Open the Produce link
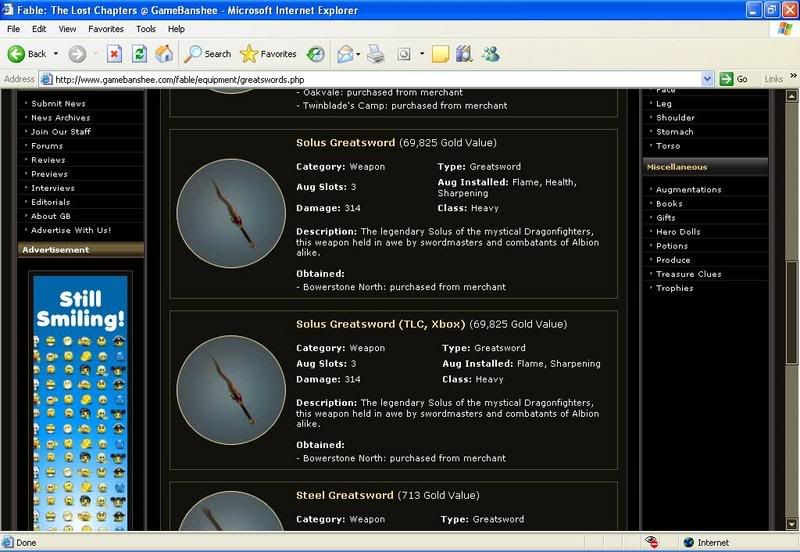 (673, 260)
